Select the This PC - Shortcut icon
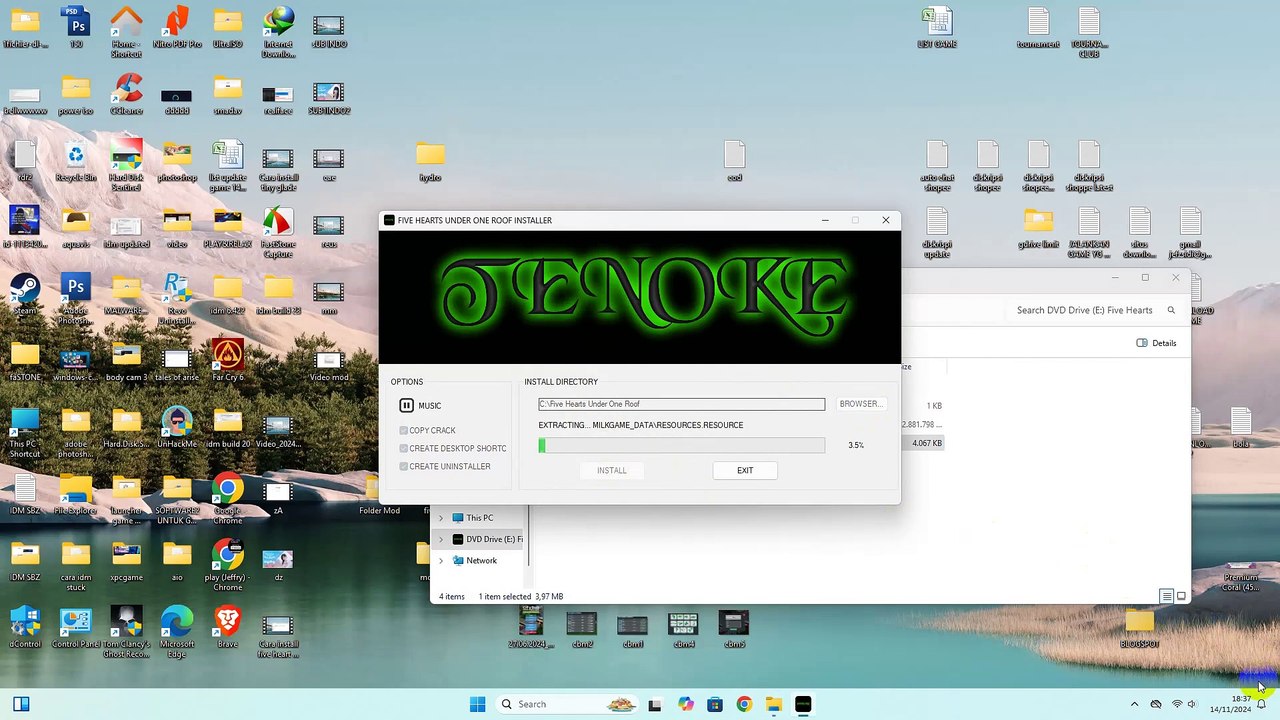1280x720 pixels. point(24,432)
